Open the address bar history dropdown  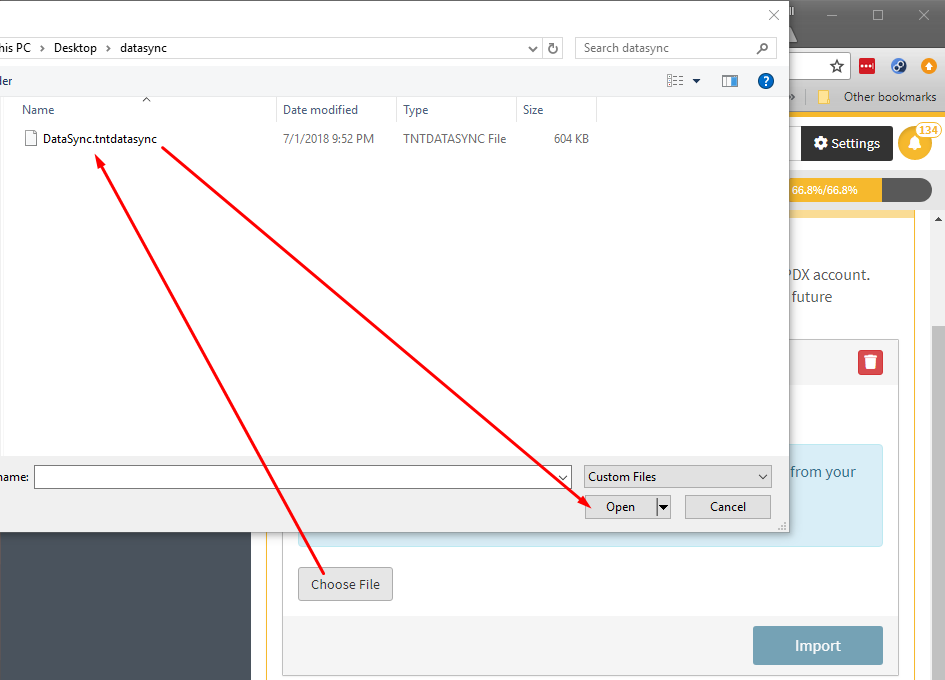pos(533,48)
